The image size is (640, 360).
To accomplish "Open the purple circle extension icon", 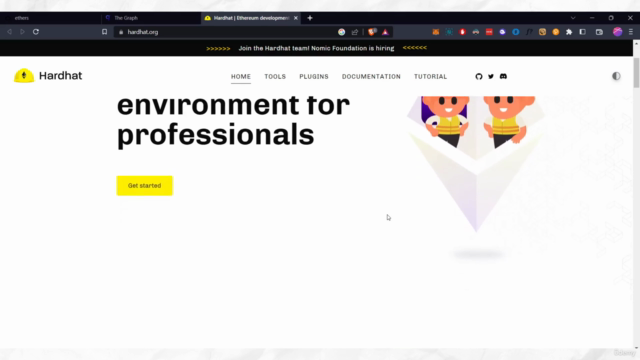I will (x=502, y=32).
